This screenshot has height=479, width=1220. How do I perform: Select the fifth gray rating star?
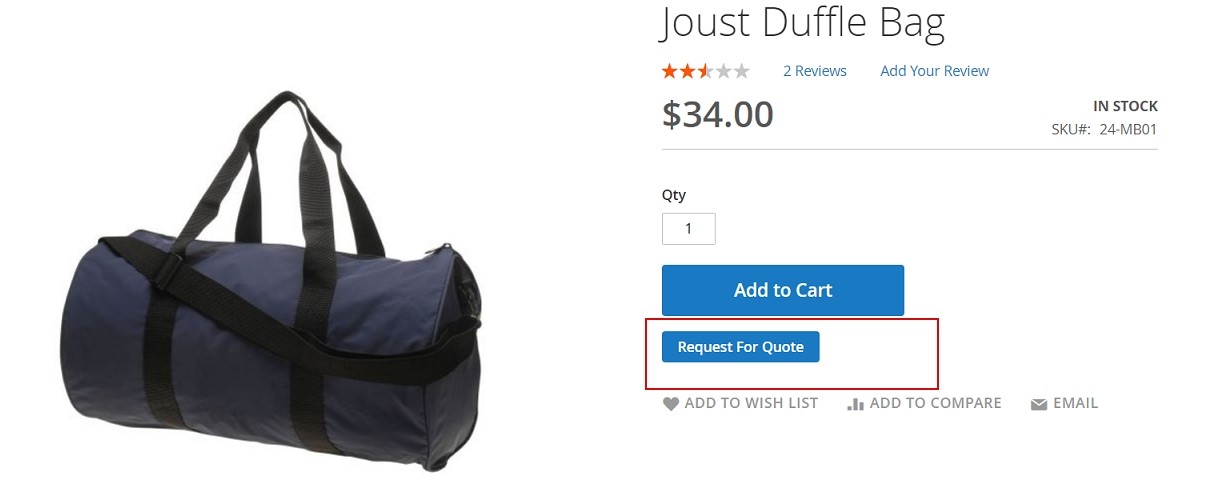pyautogui.click(x=741, y=70)
